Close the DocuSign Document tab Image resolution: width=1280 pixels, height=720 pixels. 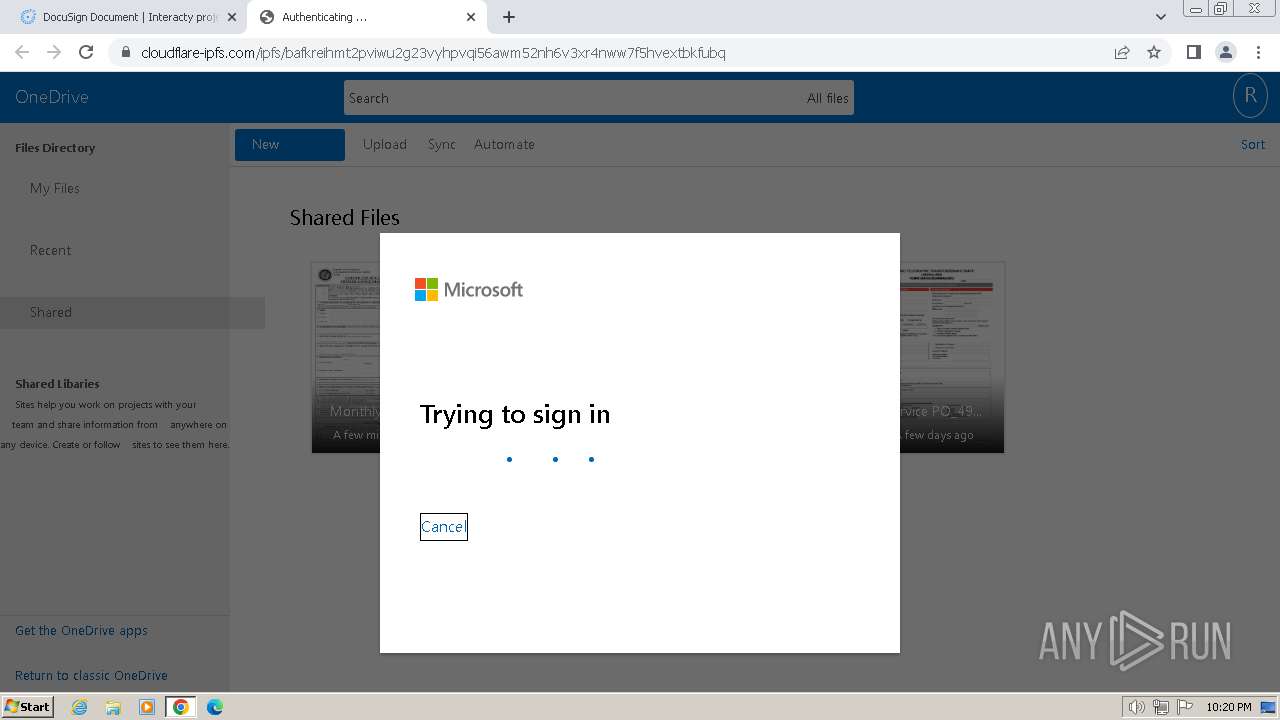[232, 17]
